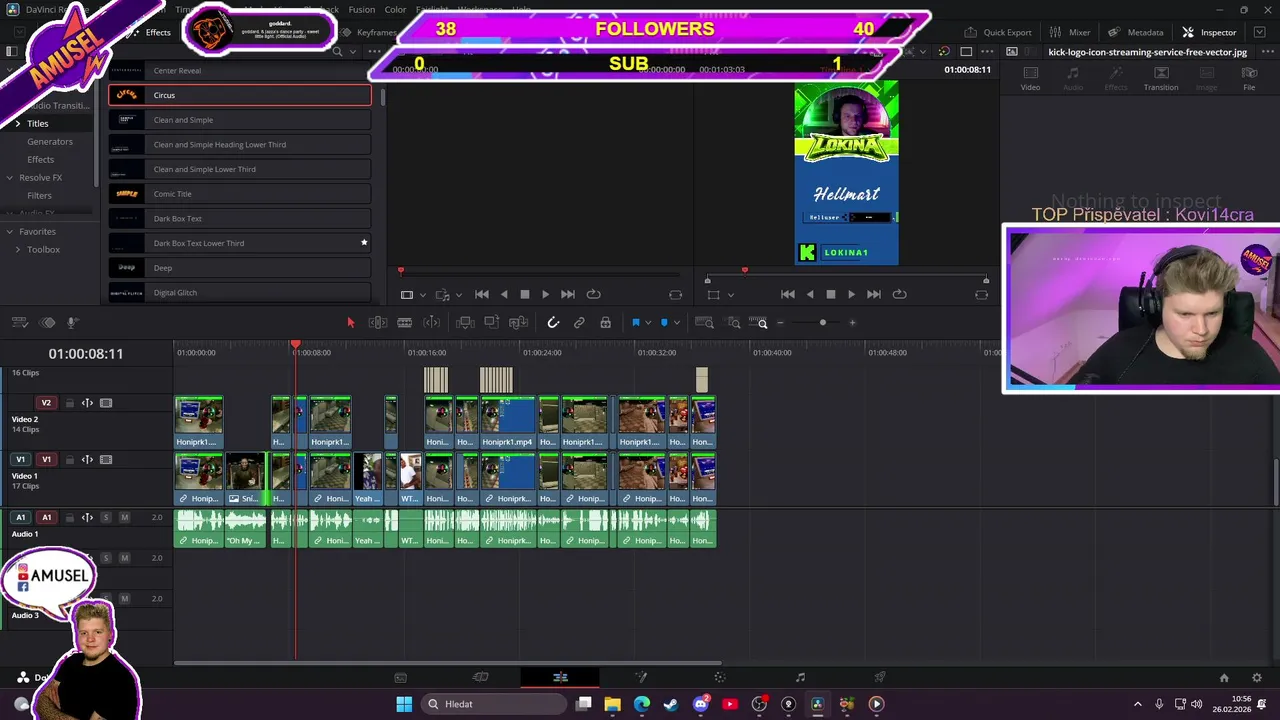Select the arrow Selection Mode tool
This screenshot has height=720, width=1280.
pyautogui.click(x=350, y=322)
